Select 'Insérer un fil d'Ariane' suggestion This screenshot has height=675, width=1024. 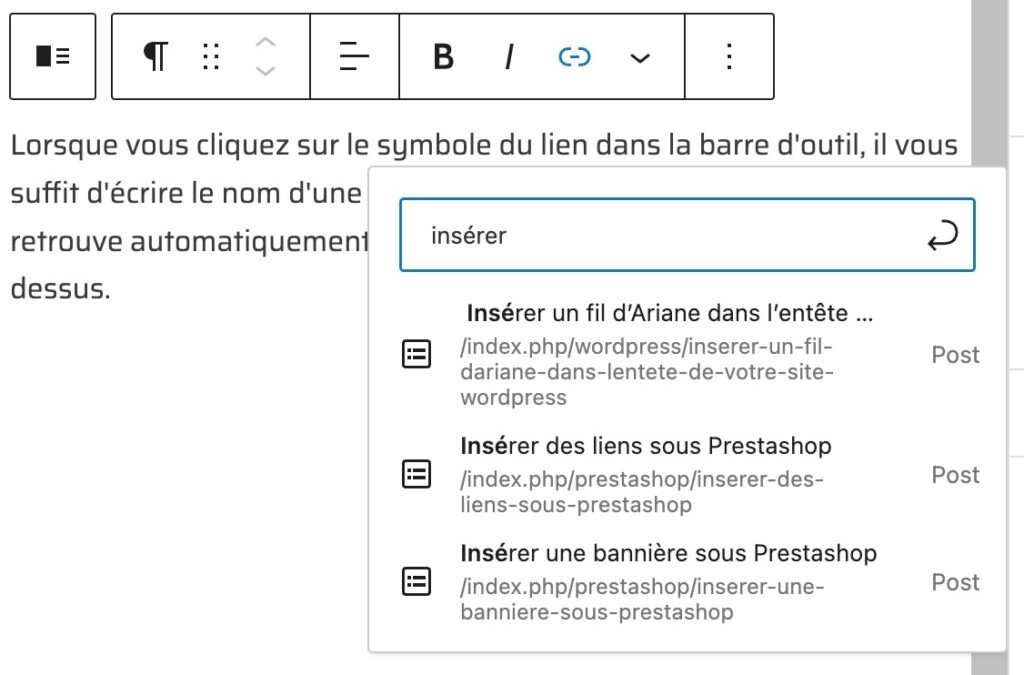click(x=690, y=354)
